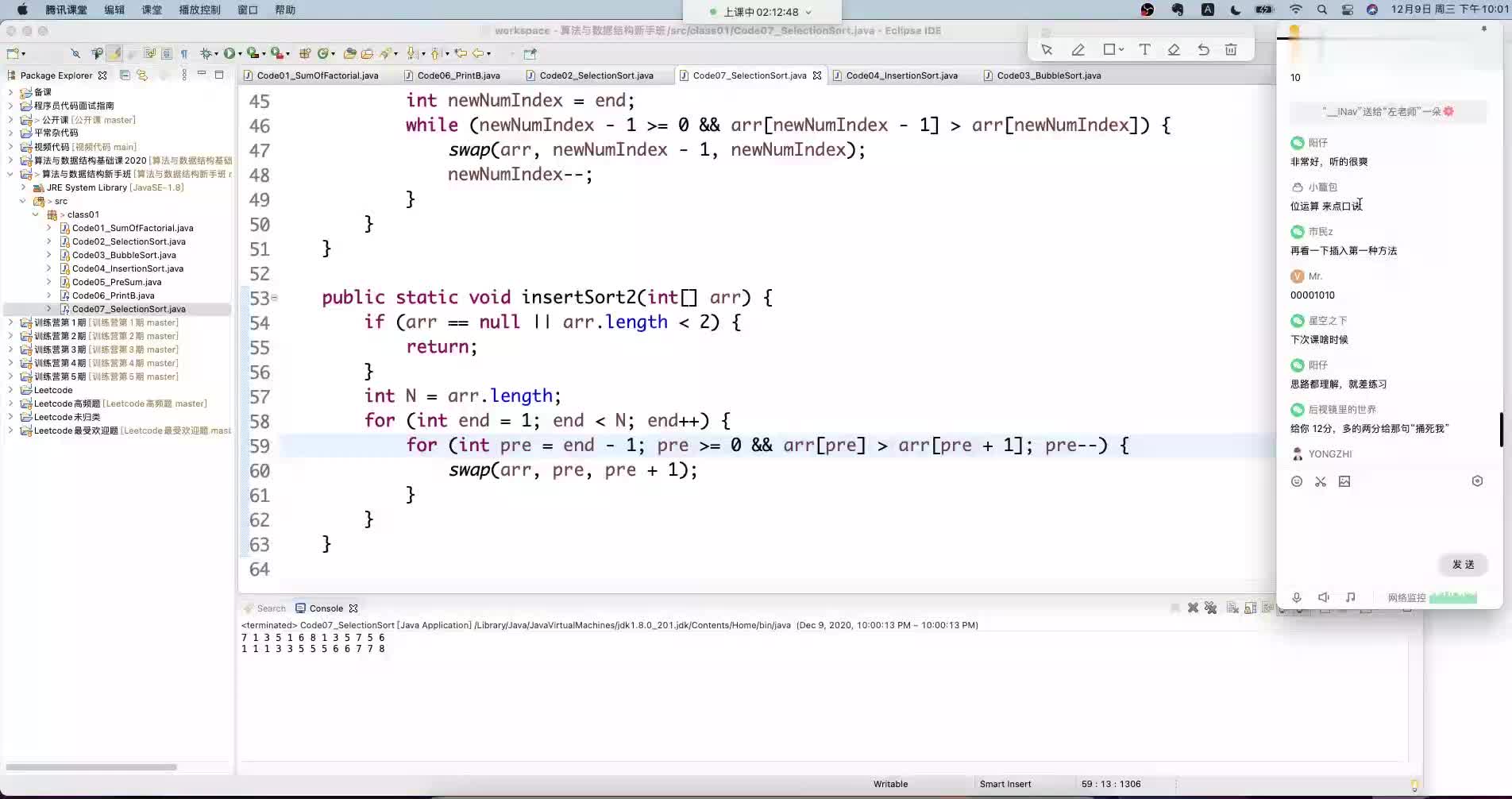Attach image via picture icon in chat

[1344, 481]
